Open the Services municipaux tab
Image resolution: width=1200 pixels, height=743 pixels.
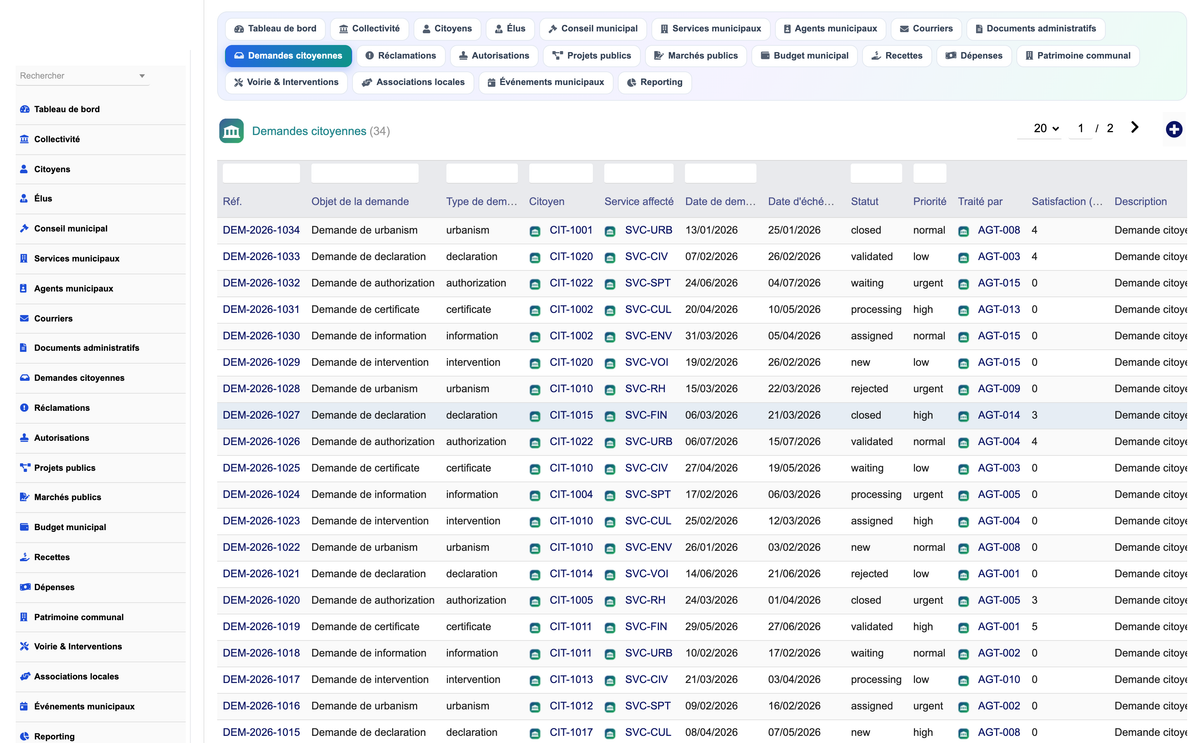tap(710, 29)
